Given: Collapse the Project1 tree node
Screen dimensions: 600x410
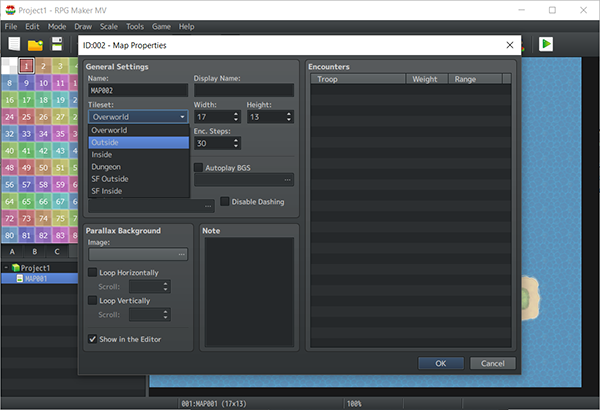Looking at the screenshot, I should point(6,267).
